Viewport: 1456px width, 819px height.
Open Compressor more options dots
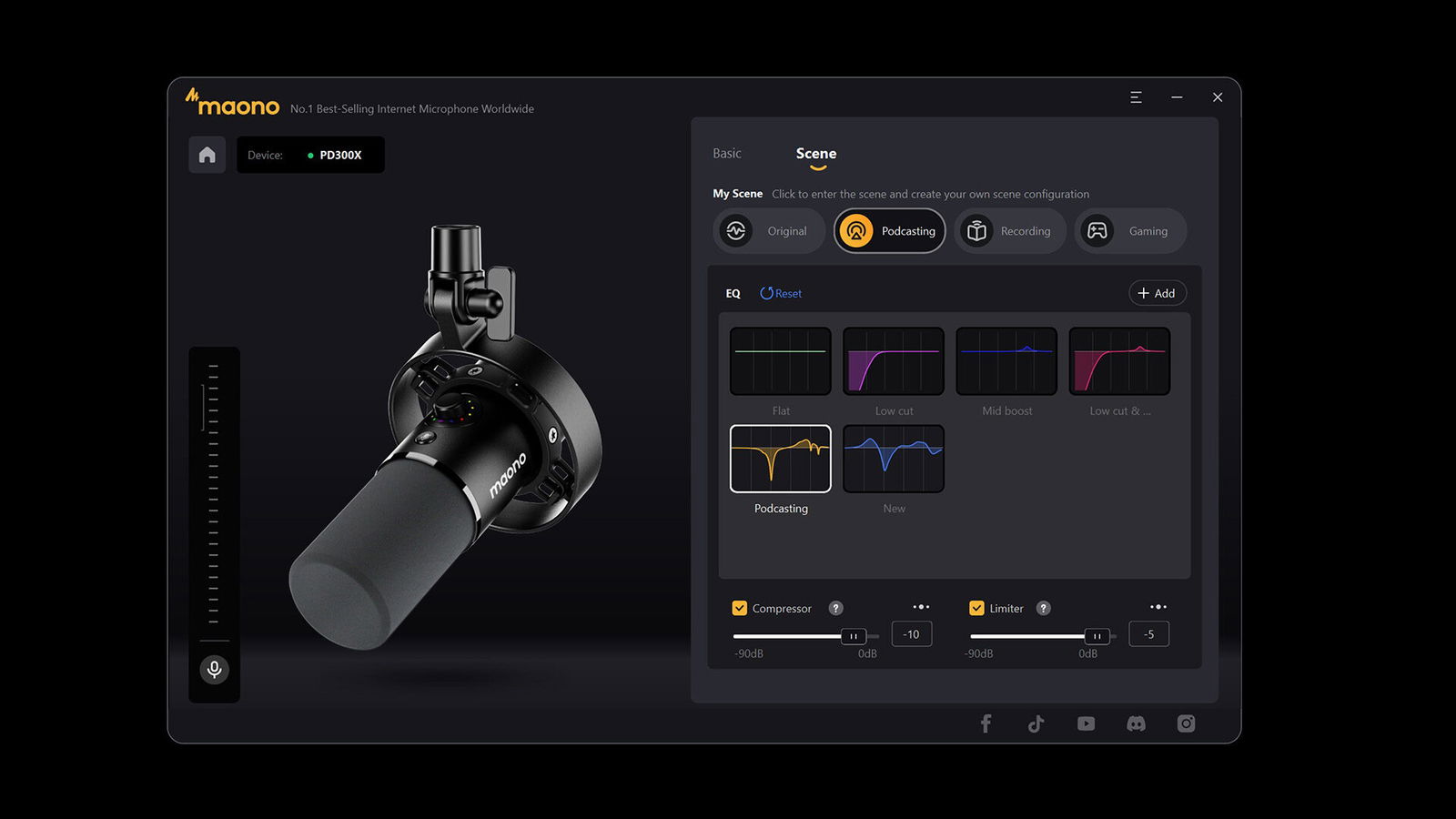[x=921, y=607]
